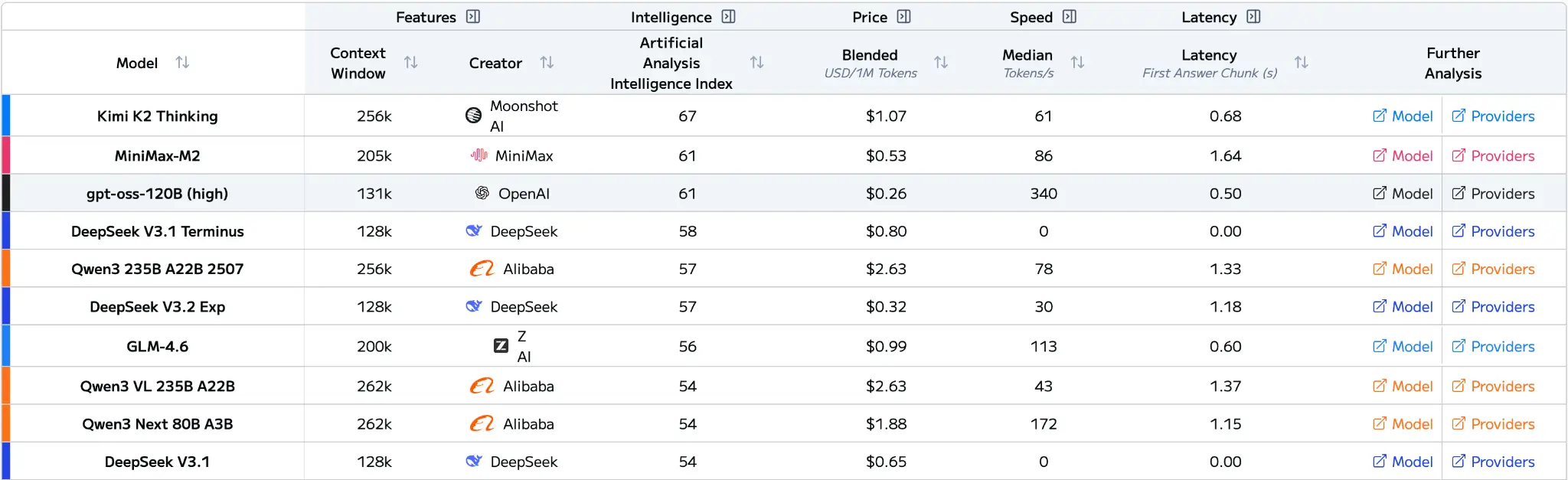This screenshot has height=480, width=1568.
Task: Collapse the Price column group
Action: [903, 17]
